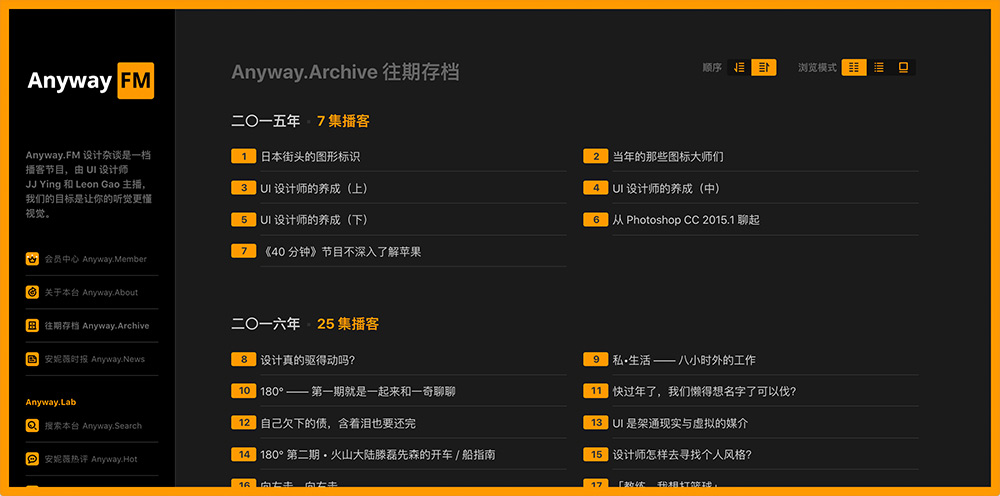Open the Anyway.News newspaper icon

coord(33,359)
